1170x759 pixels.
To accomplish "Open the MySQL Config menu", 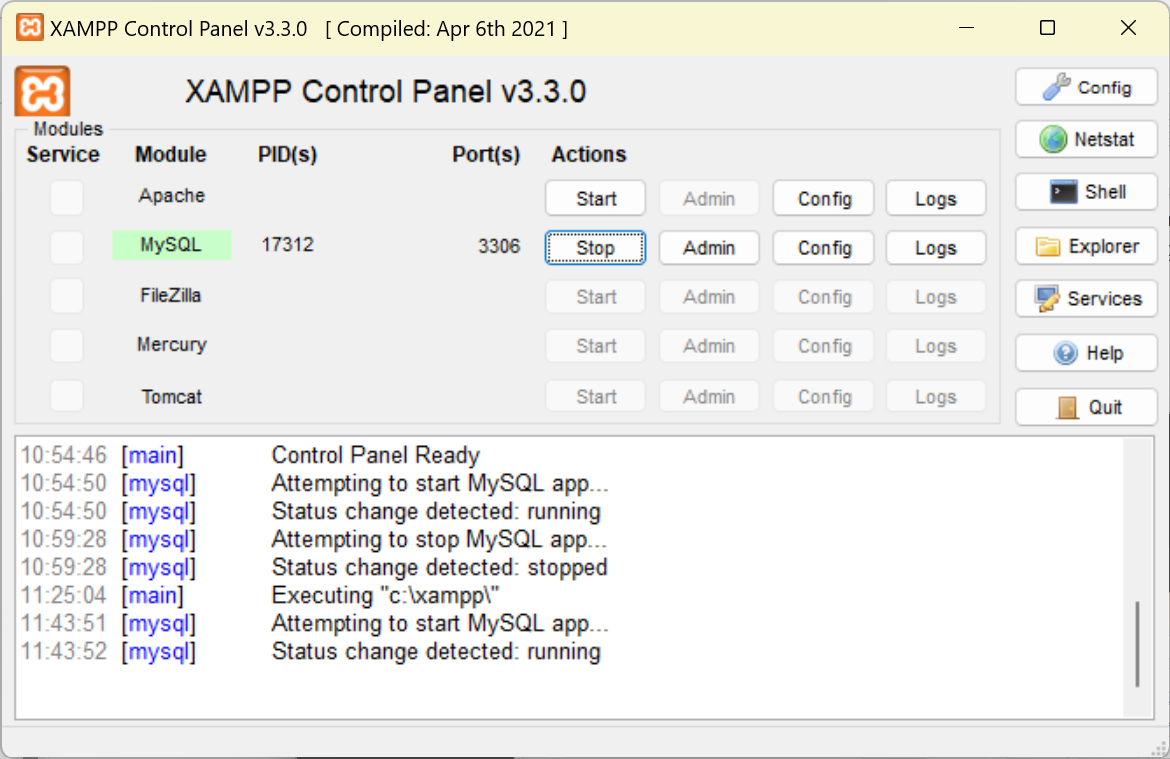I will (824, 248).
